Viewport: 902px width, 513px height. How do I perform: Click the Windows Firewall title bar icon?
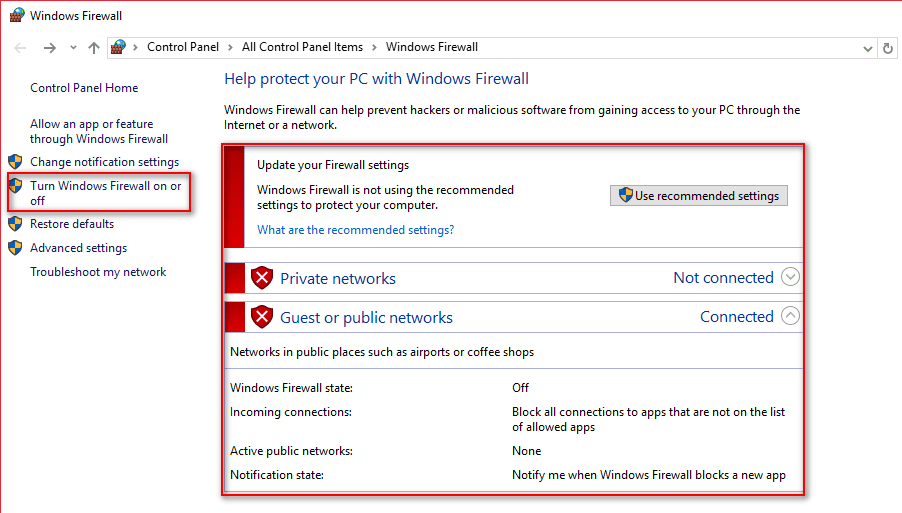pos(17,15)
